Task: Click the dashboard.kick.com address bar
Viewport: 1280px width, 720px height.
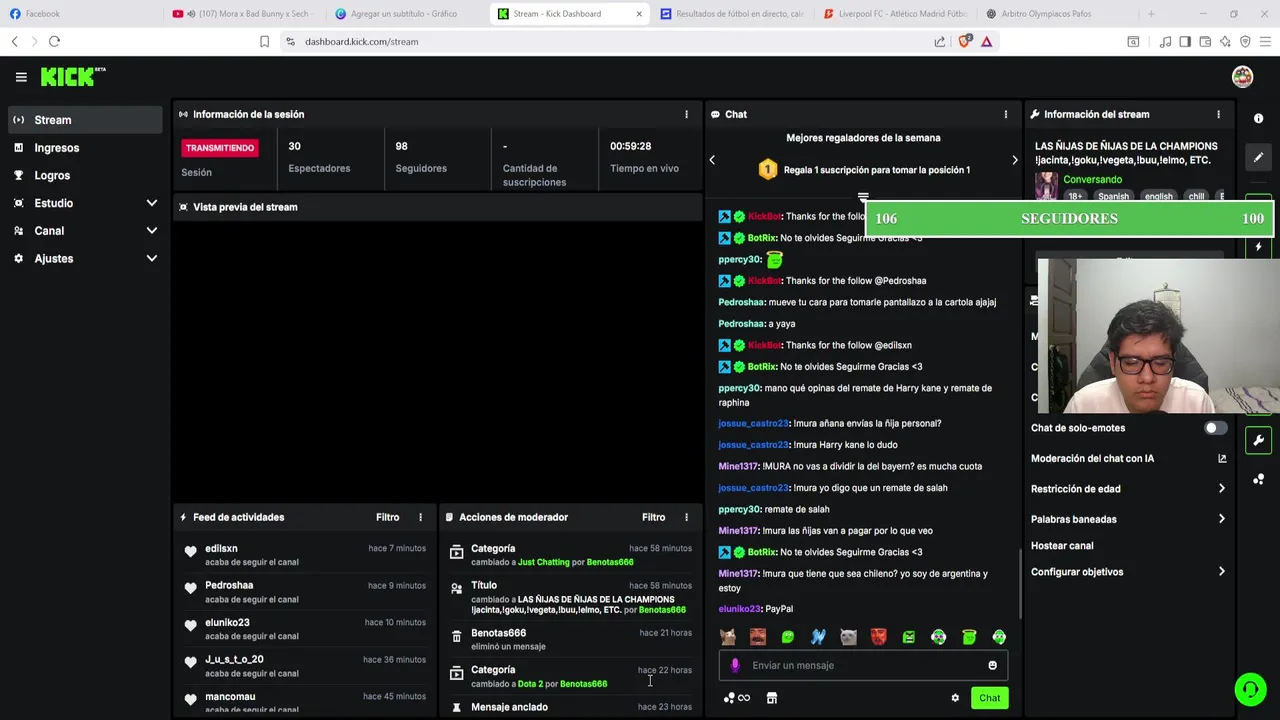Action: [x=361, y=42]
